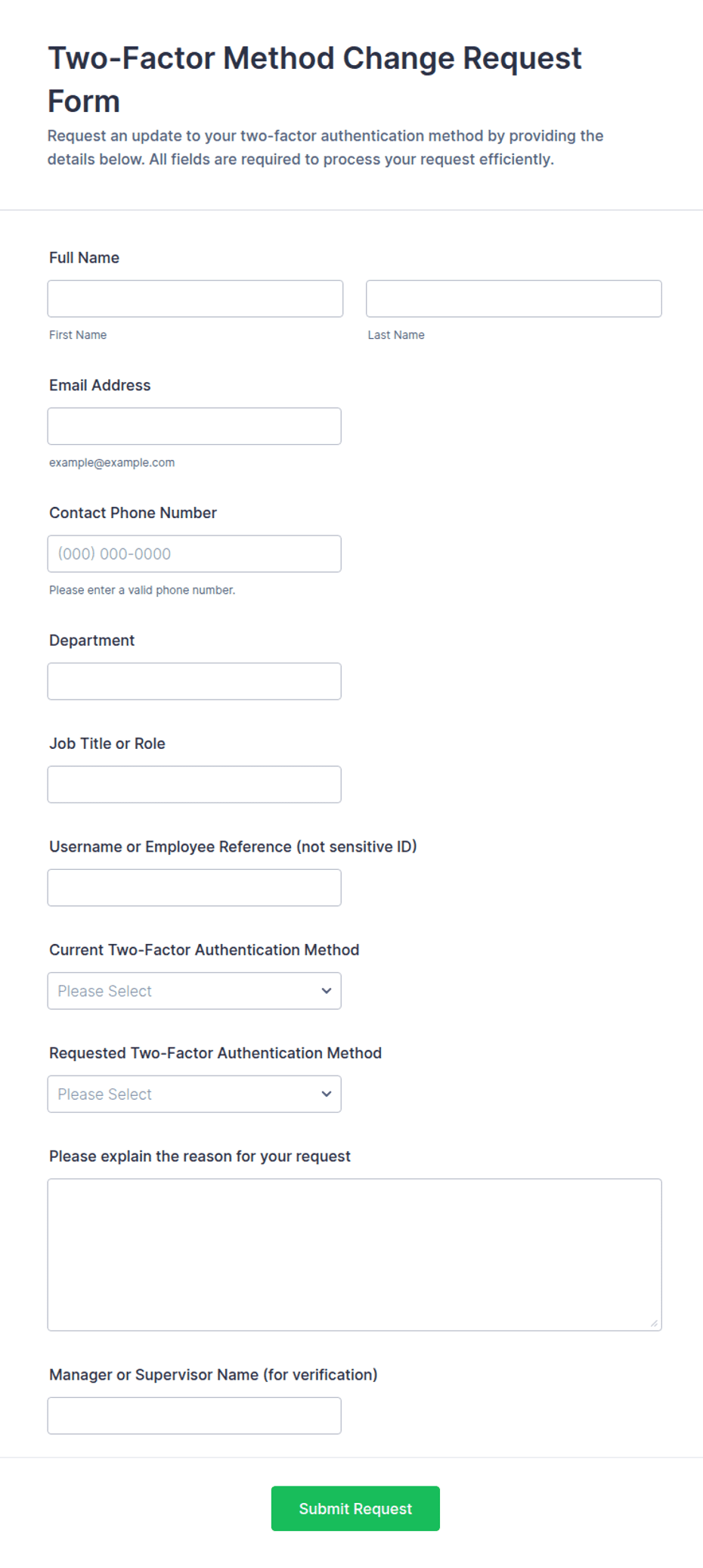703x1568 pixels.
Task: Click the Contact Phone Number label
Action: point(133,513)
